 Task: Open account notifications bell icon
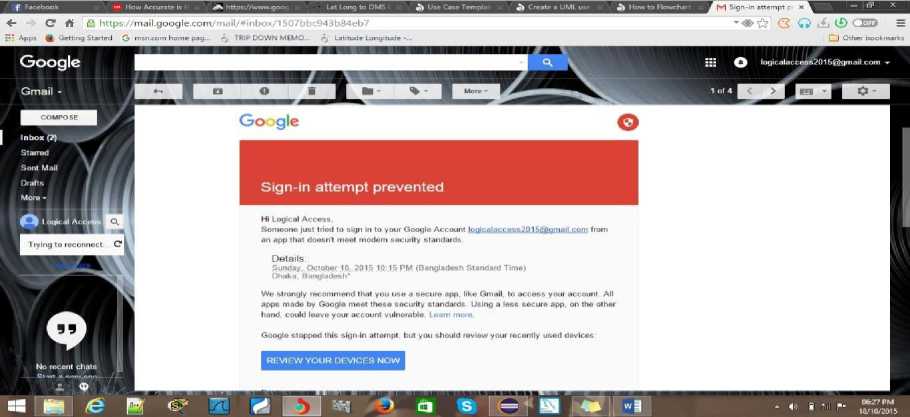741,63
